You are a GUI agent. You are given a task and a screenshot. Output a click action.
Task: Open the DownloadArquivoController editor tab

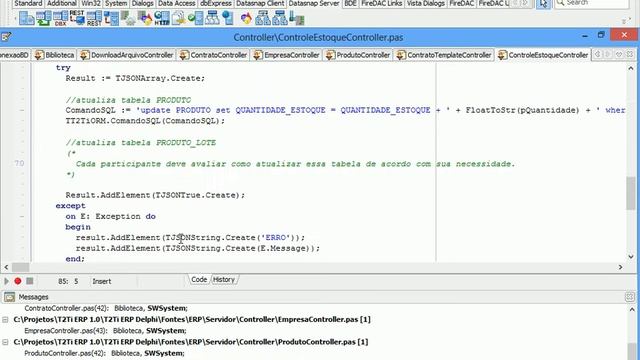(127, 55)
